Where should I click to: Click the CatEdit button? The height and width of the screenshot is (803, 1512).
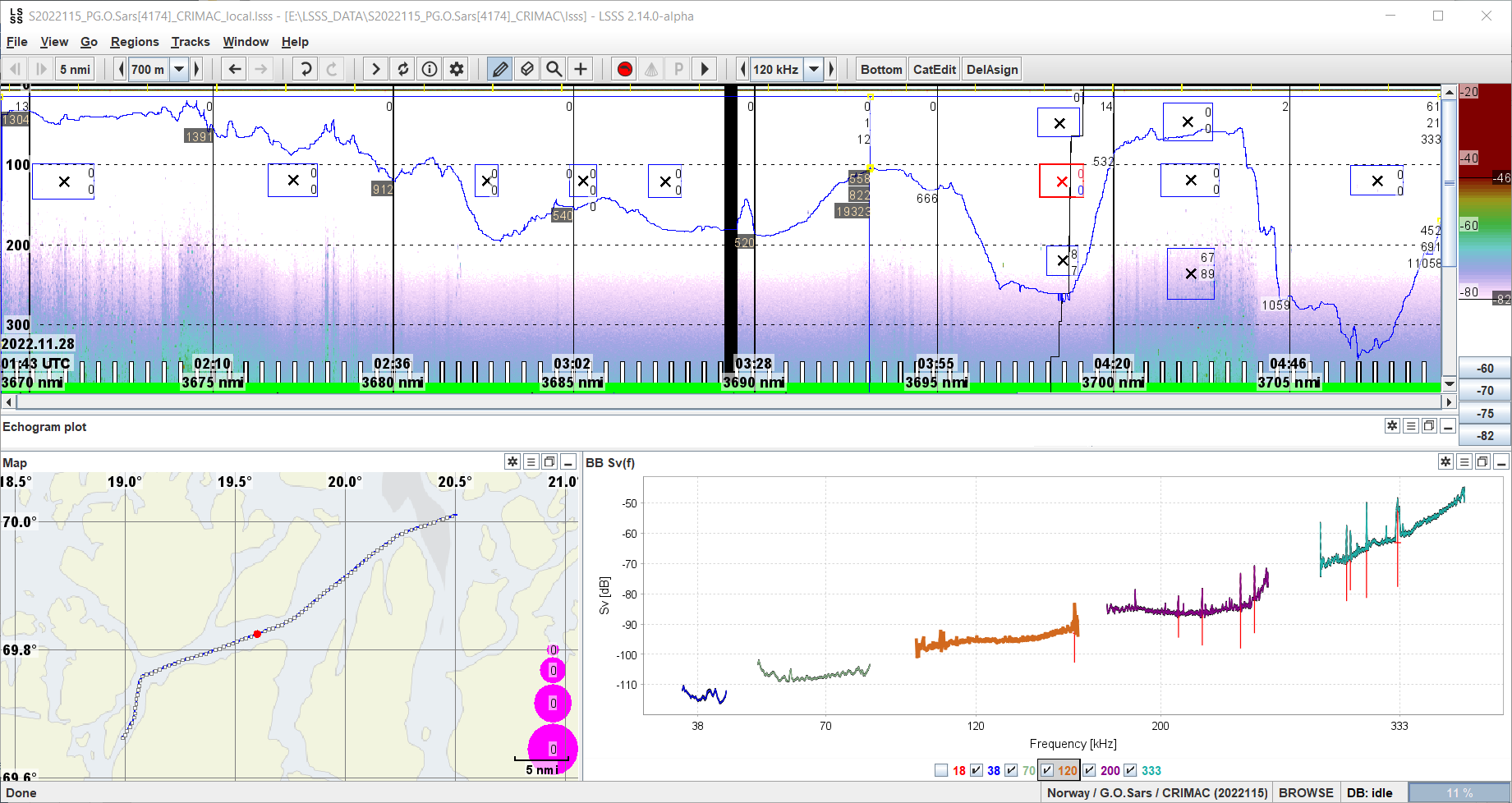(x=933, y=69)
